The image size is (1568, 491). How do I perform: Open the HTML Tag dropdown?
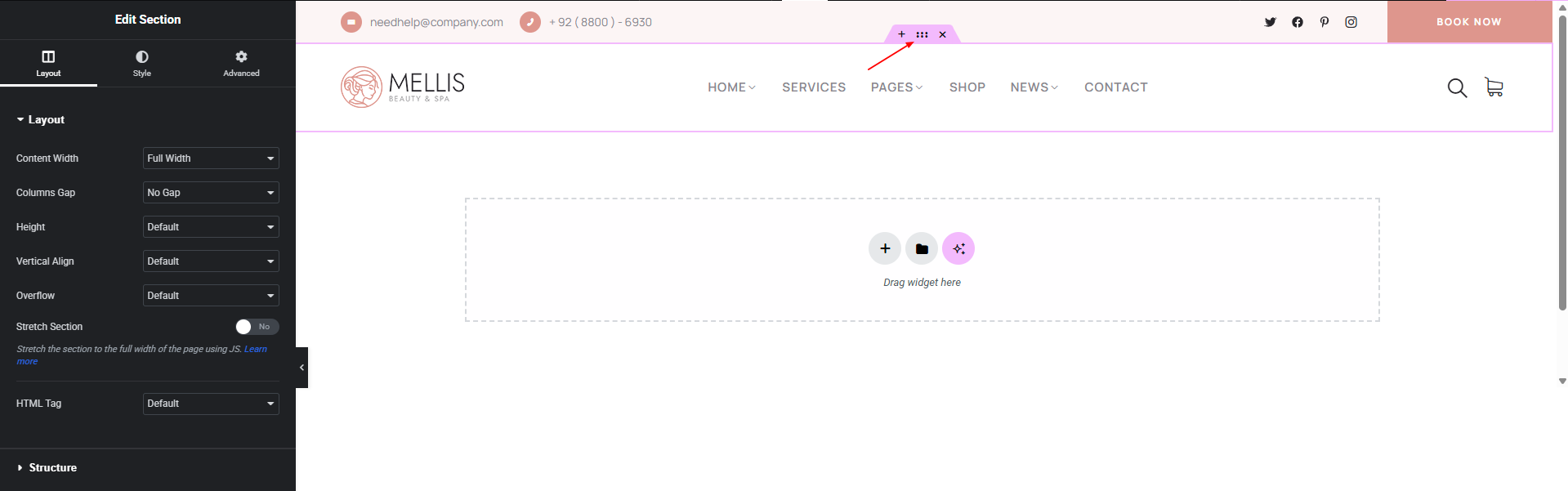pyautogui.click(x=211, y=404)
